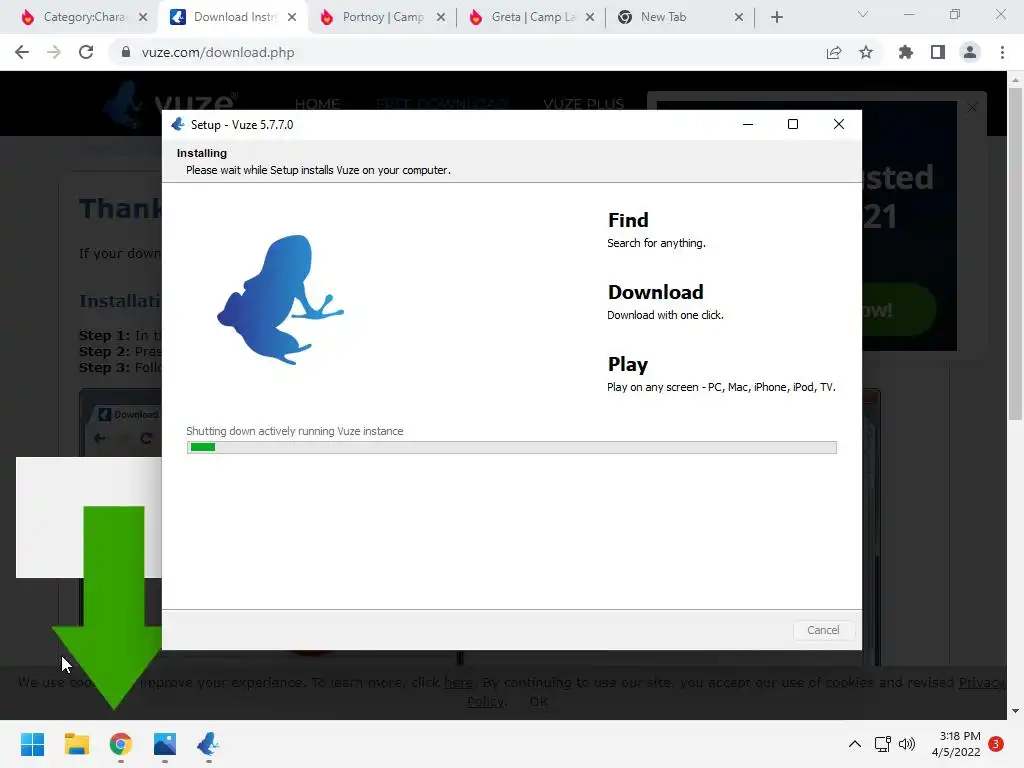The image size is (1024, 768).
Task: Open Google Chrome from the taskbar
Action: coord(121,744)
